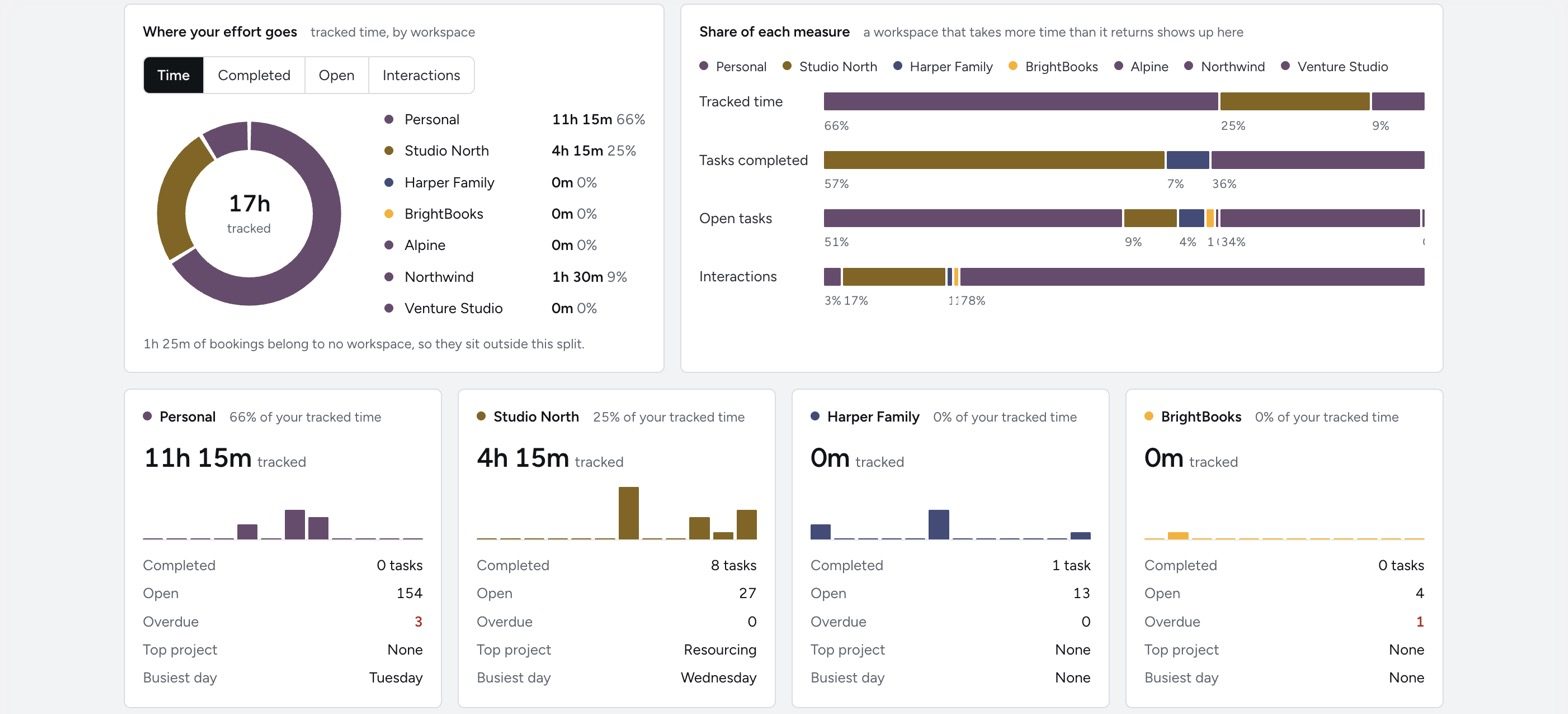Click the BrightBooks legend dot in the donut list
The image size is (1568, 714).
tap(389, 214)
